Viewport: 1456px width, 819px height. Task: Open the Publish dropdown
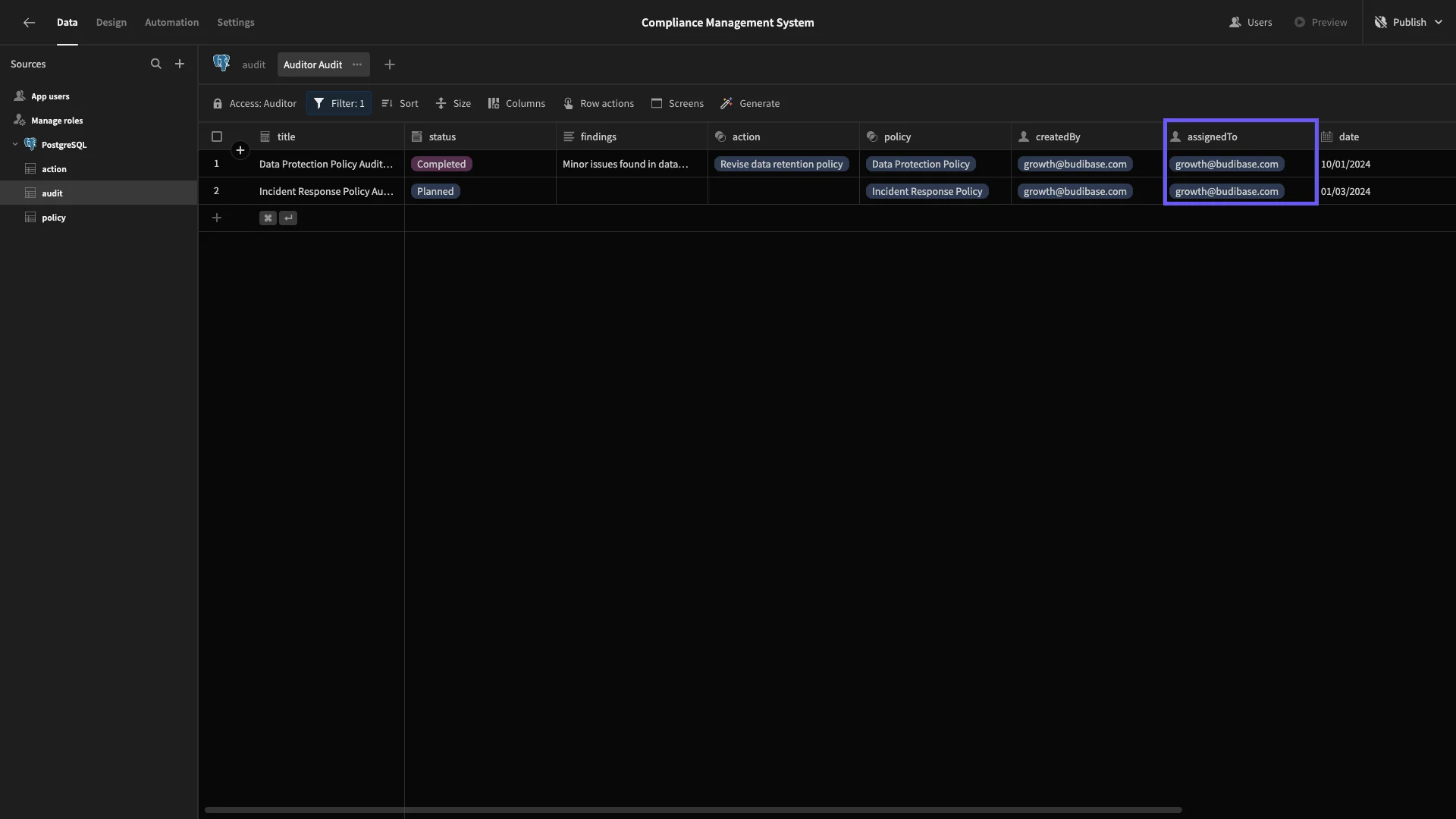[1408, 23]
